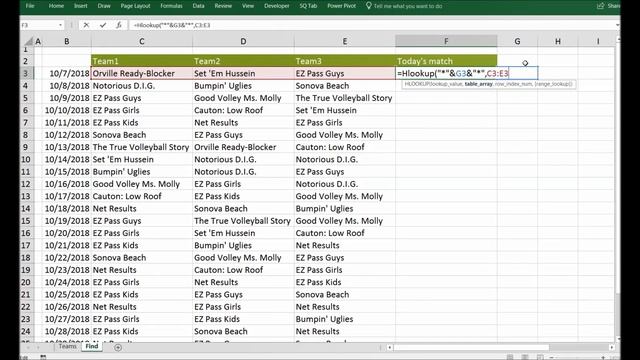This screenshot has width=640, height=360.
Task: Open the Home ribbon tab
Action: click(x=56, y=6)
